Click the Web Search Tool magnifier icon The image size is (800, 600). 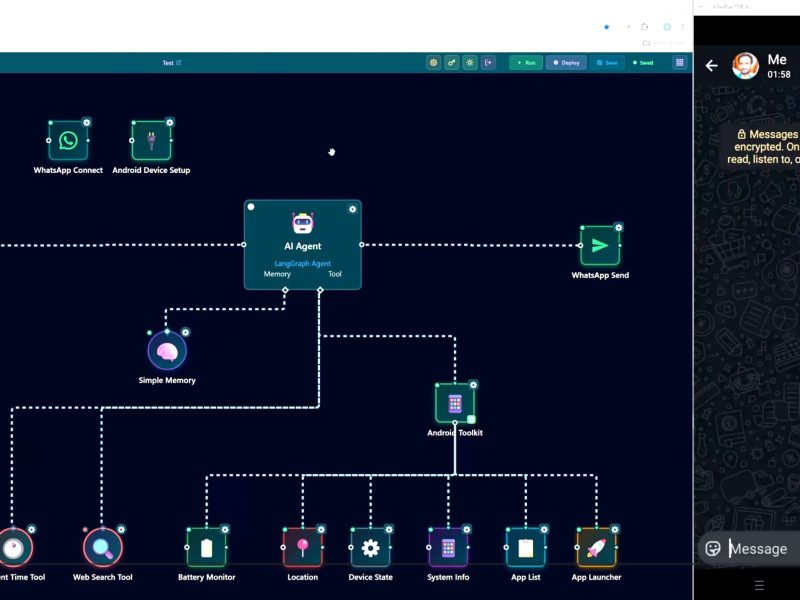click(x=102, y=548)
